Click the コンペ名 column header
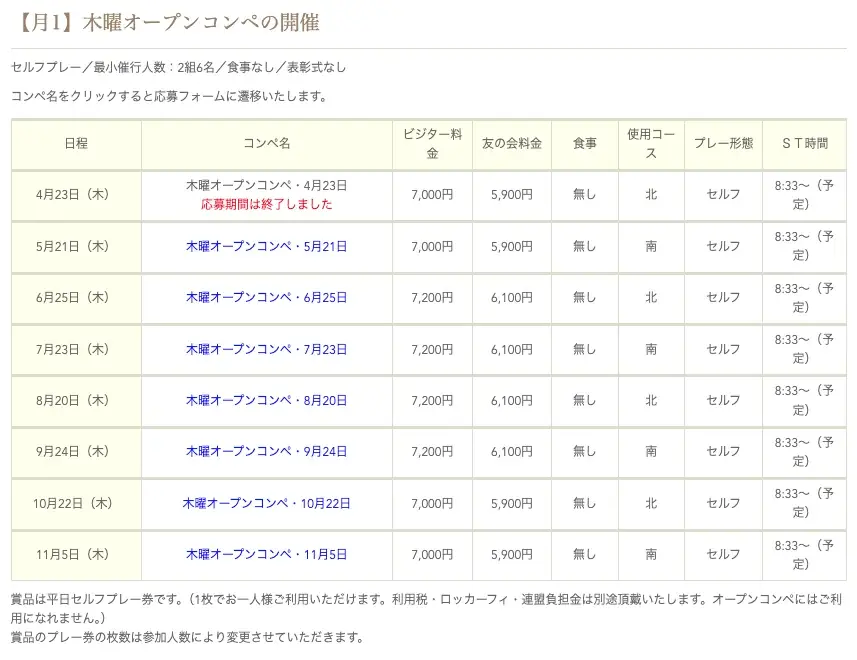This screenshot has width=857, height=660. click(266, 143)
